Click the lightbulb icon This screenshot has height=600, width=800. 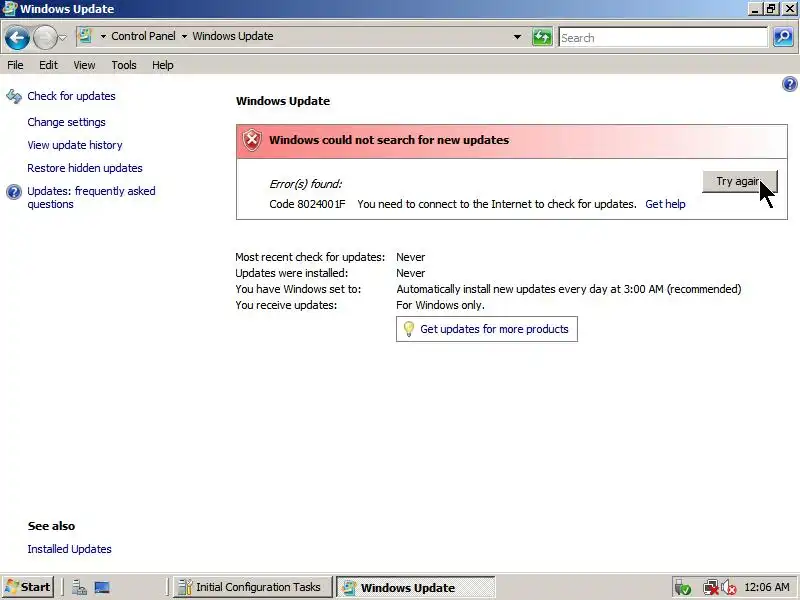pos(408,329)
